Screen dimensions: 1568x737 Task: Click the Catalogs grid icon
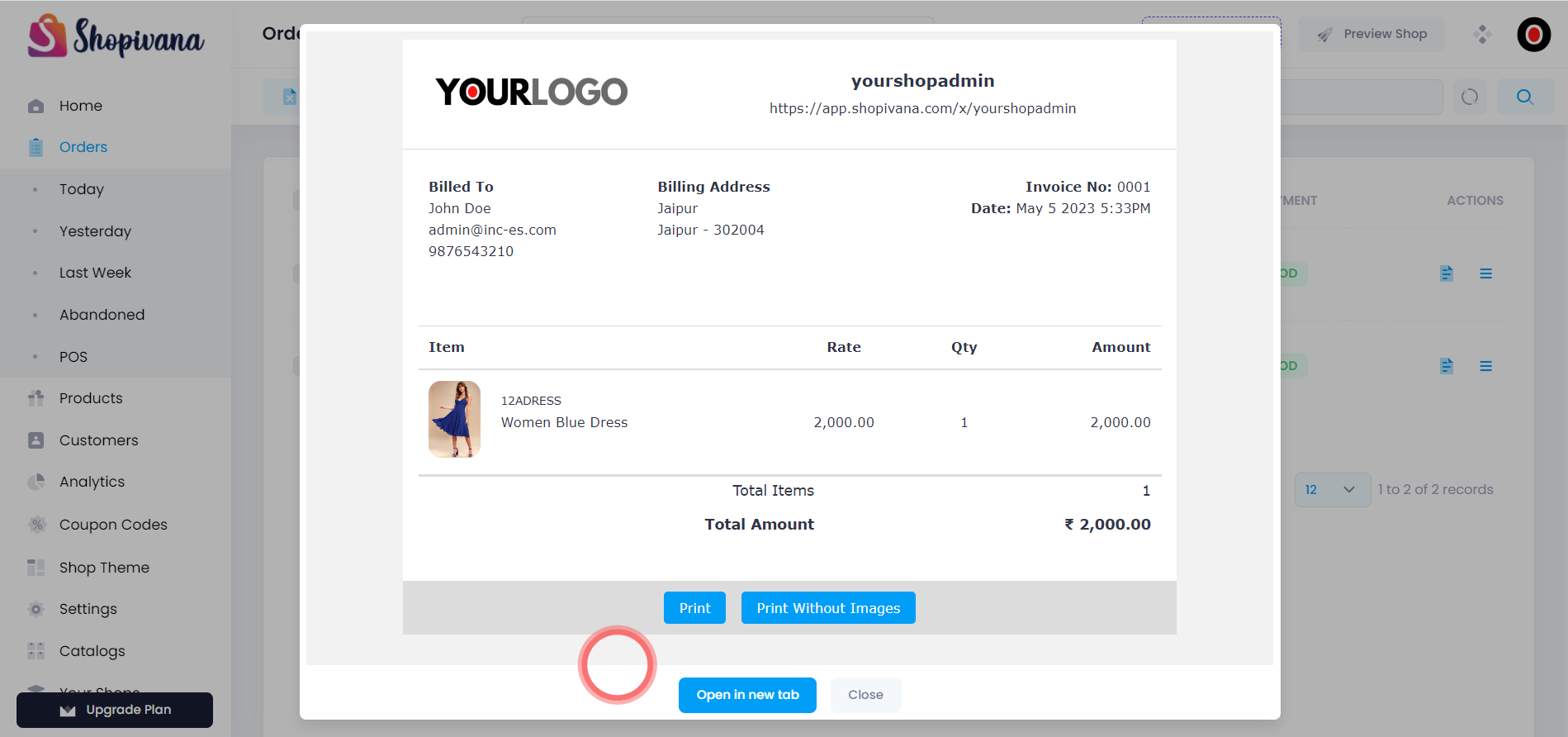pyautogui.click(x=36, y=651)
